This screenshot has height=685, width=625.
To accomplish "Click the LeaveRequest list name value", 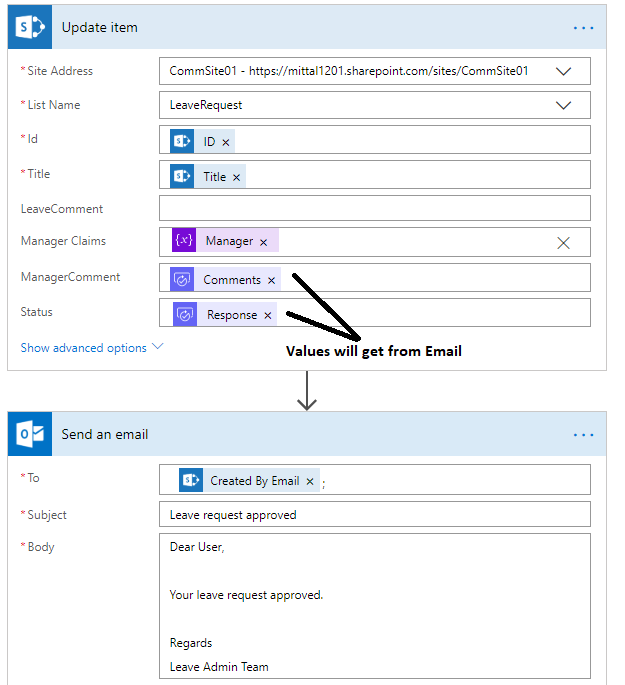I will pos(206,105).
